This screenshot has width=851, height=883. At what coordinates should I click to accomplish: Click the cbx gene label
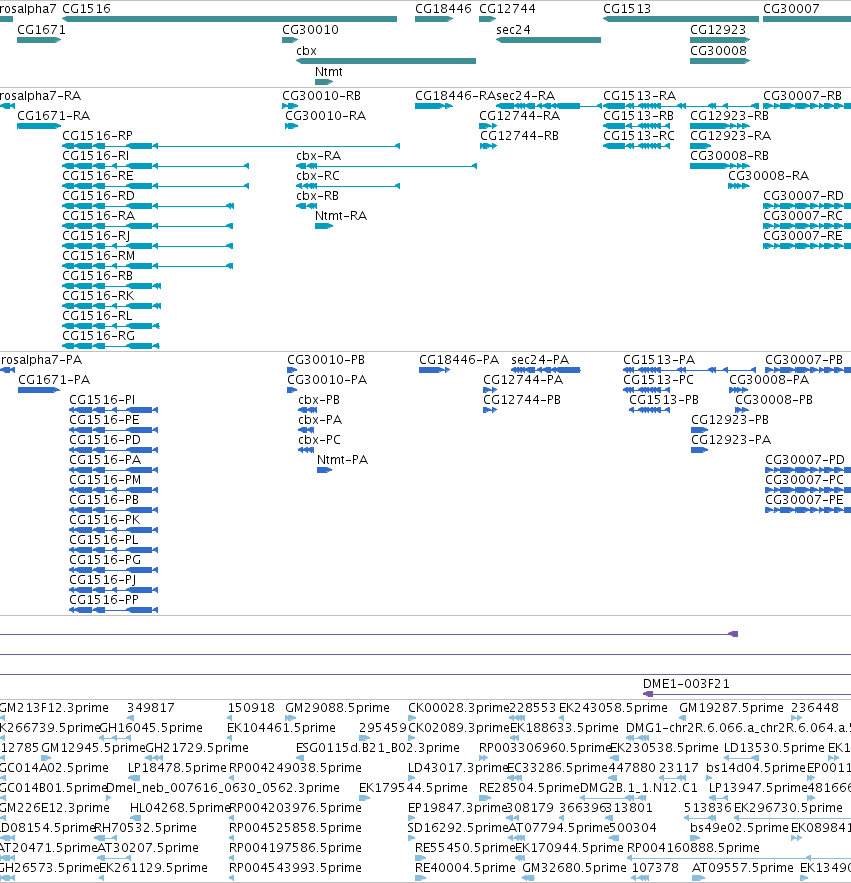306,51
